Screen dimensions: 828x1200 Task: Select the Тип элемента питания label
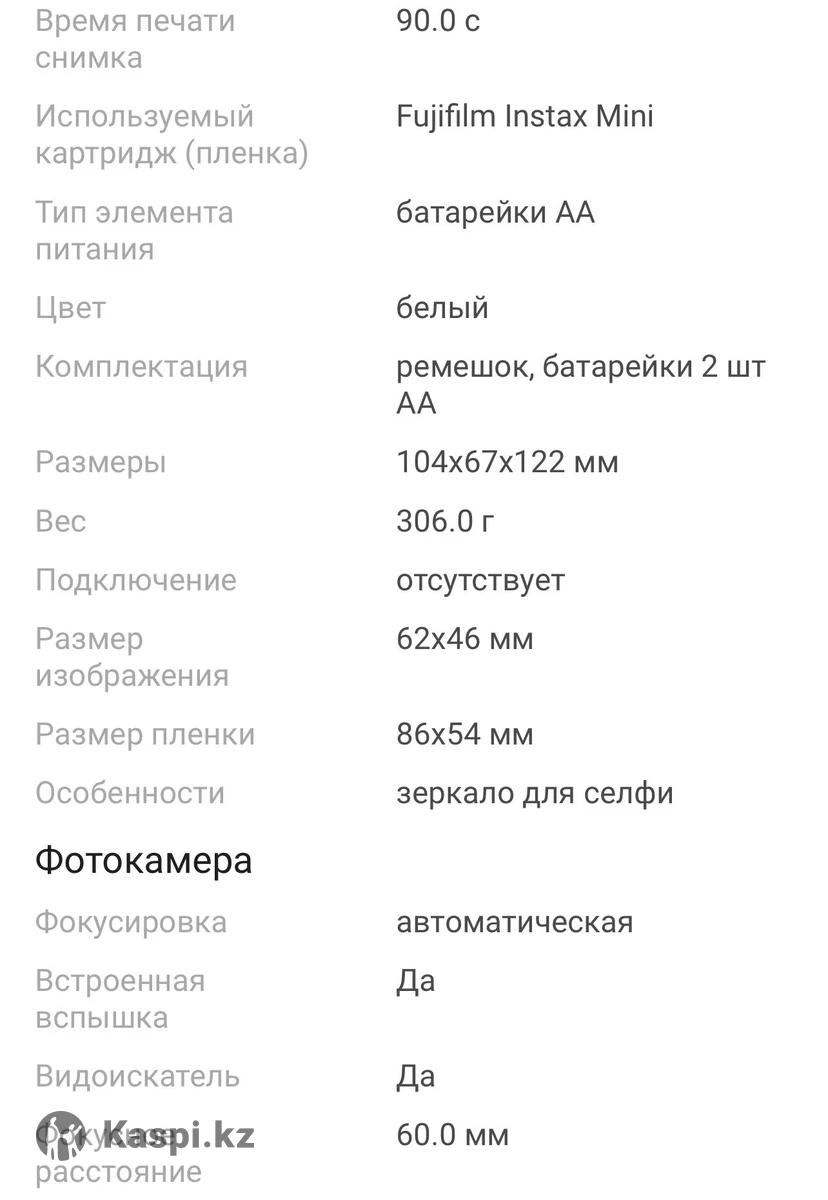[134, 230]
